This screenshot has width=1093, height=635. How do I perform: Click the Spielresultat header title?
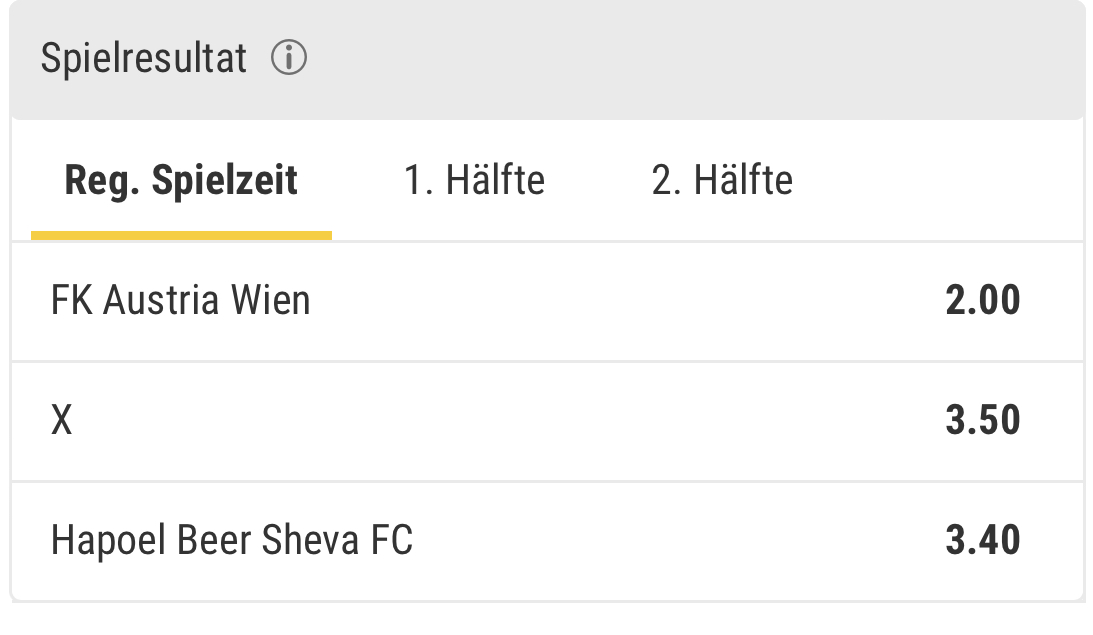[x=144, y=57]
